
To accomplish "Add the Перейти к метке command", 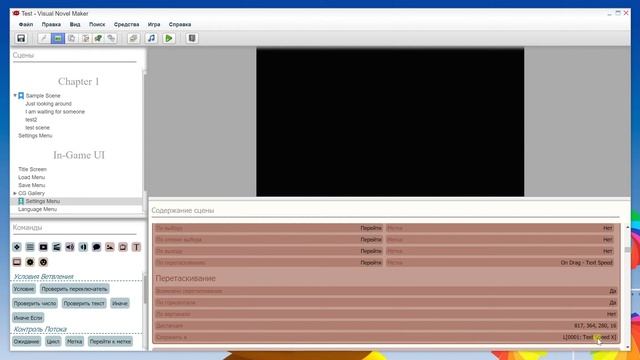I will pos(110,342).
